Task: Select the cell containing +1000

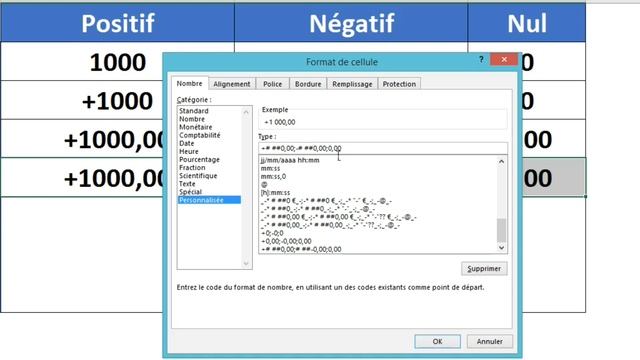Action: coord(118,101)
